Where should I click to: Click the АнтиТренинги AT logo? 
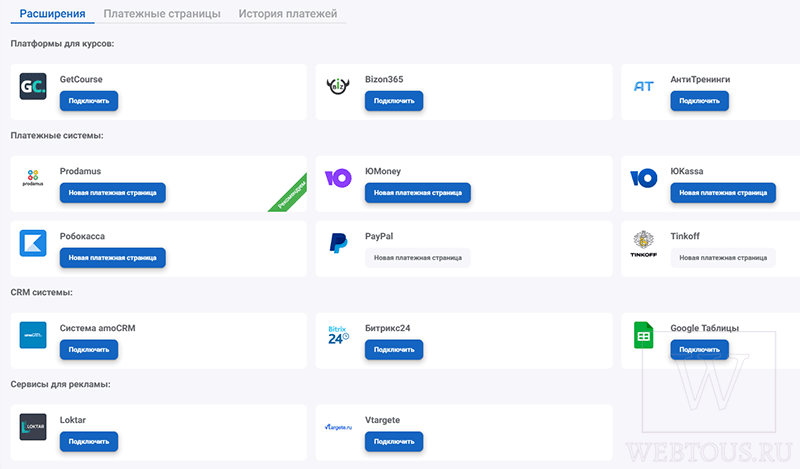click(x=643, y=86)
